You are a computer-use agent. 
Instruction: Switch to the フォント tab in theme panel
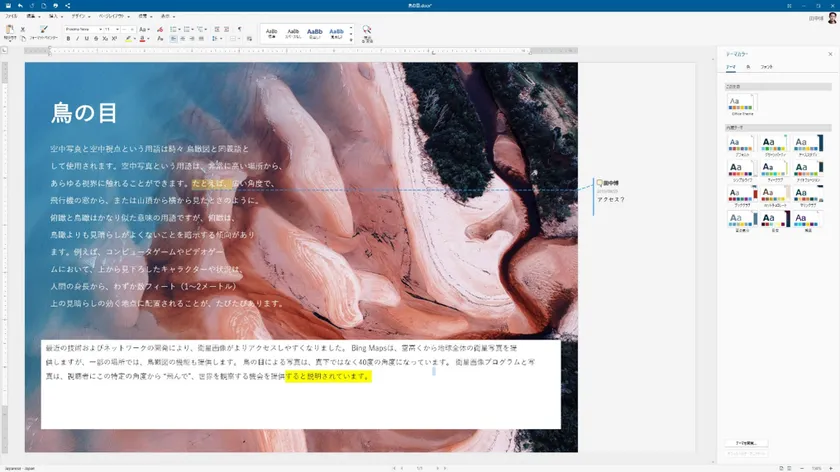pos(767,66)
